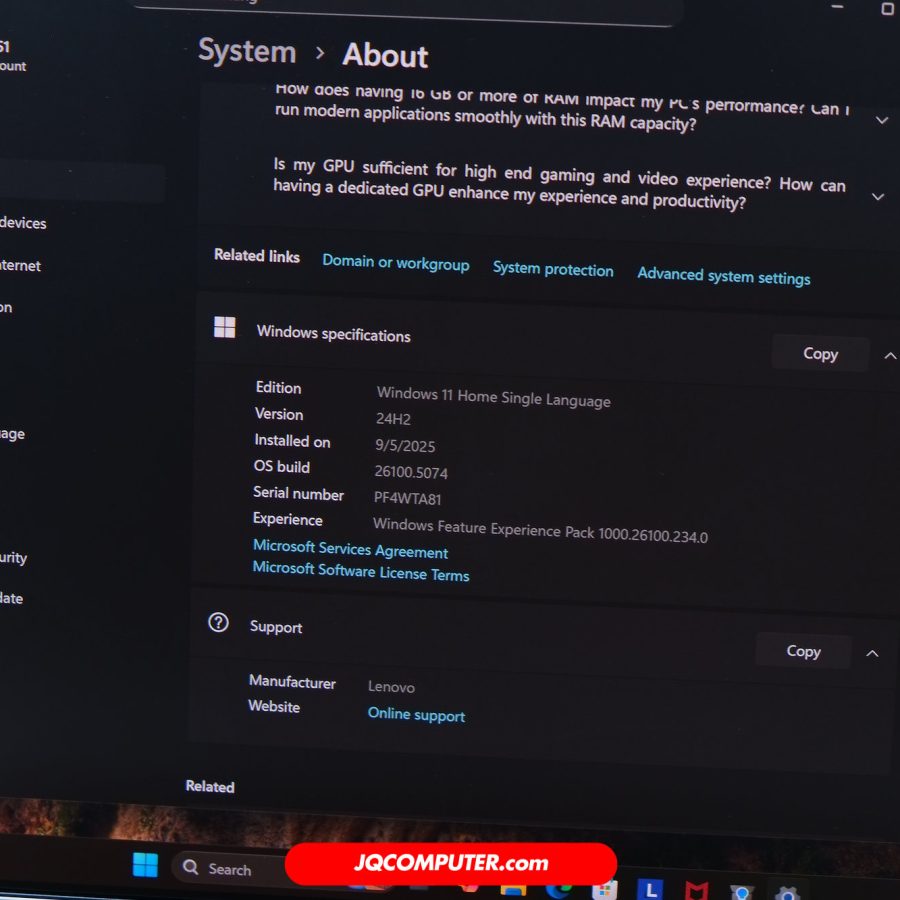Image resolution: width=900 pixels, height=900 pixels.
Task: Click the 'About' page title
Action: pos(386,56)
